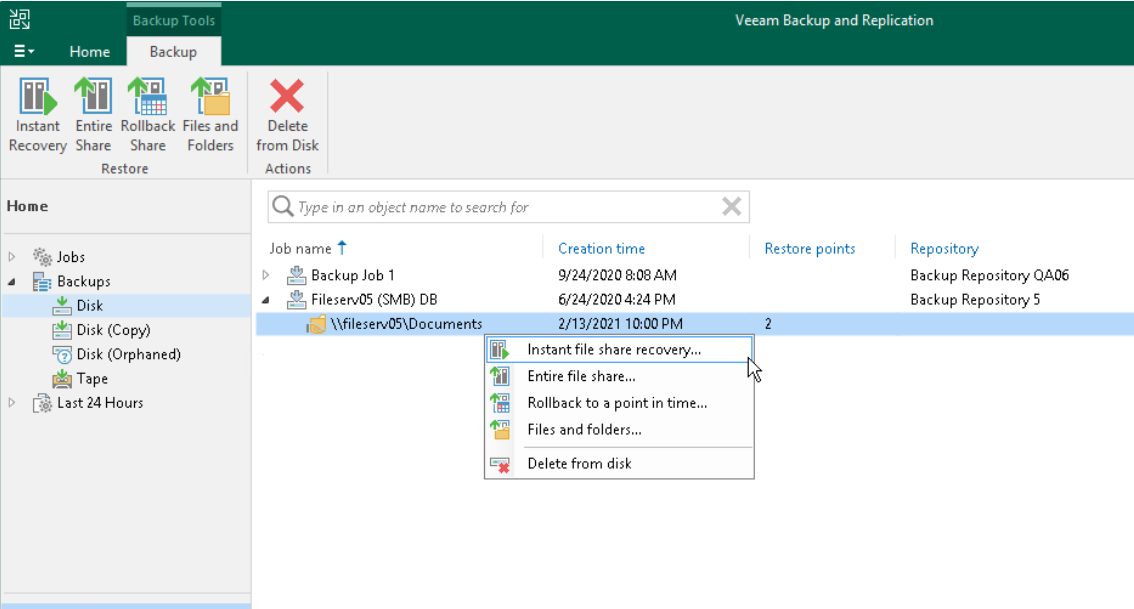Screen dimensions: 1134x609
Task: Sort by the Job name column header
Action: click(x=300, y=248)
